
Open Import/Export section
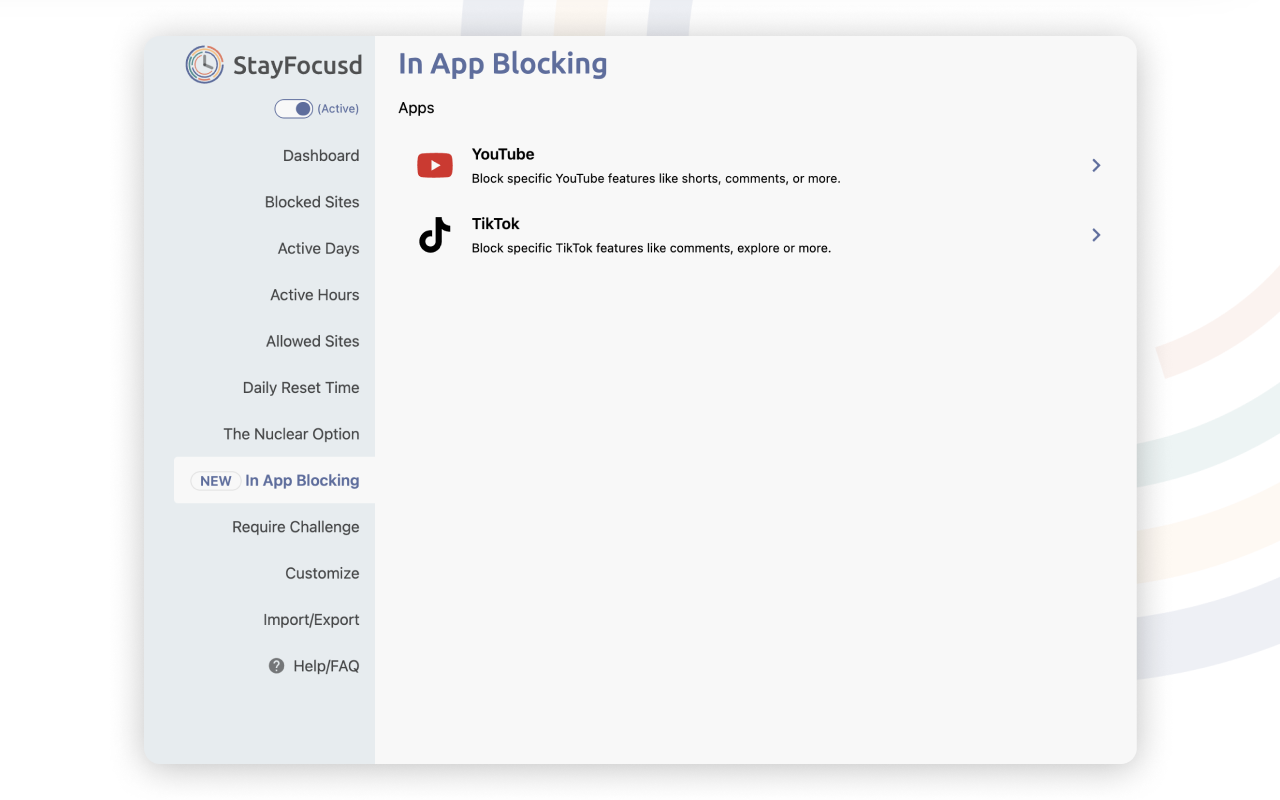tap(311, 620)
